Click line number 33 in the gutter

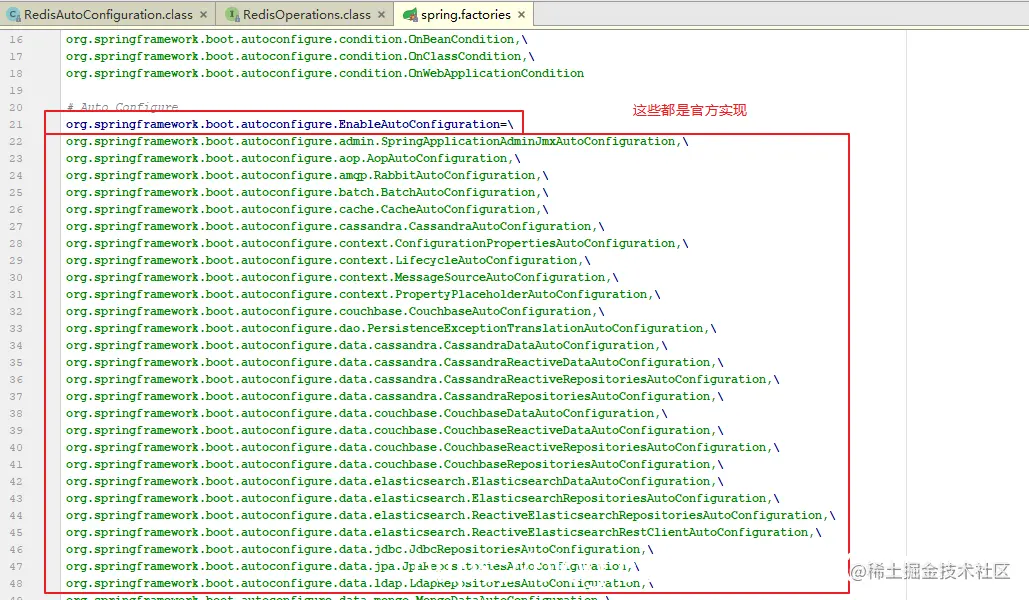[x=16, y=329]
